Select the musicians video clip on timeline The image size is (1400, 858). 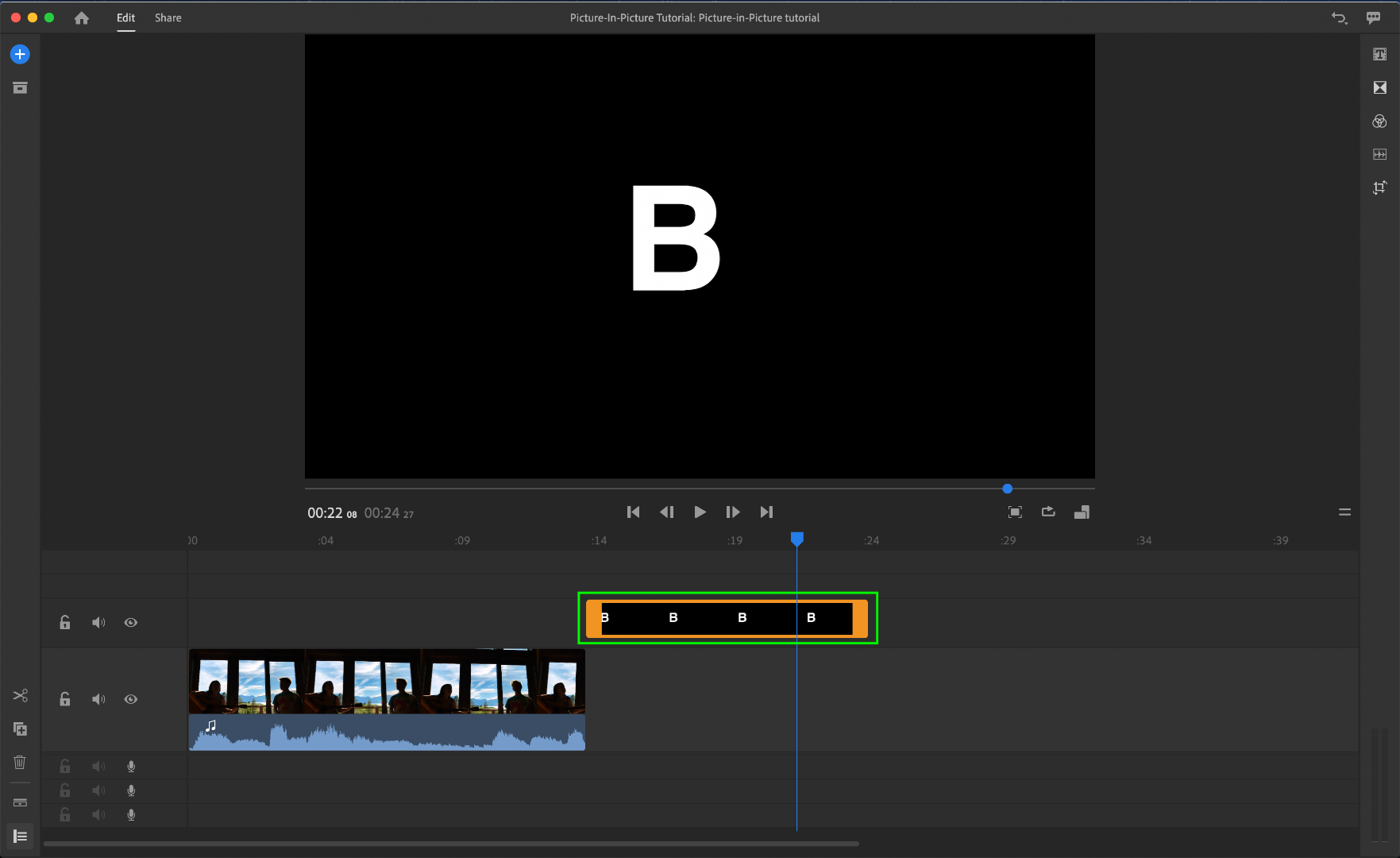pos(387,681)
